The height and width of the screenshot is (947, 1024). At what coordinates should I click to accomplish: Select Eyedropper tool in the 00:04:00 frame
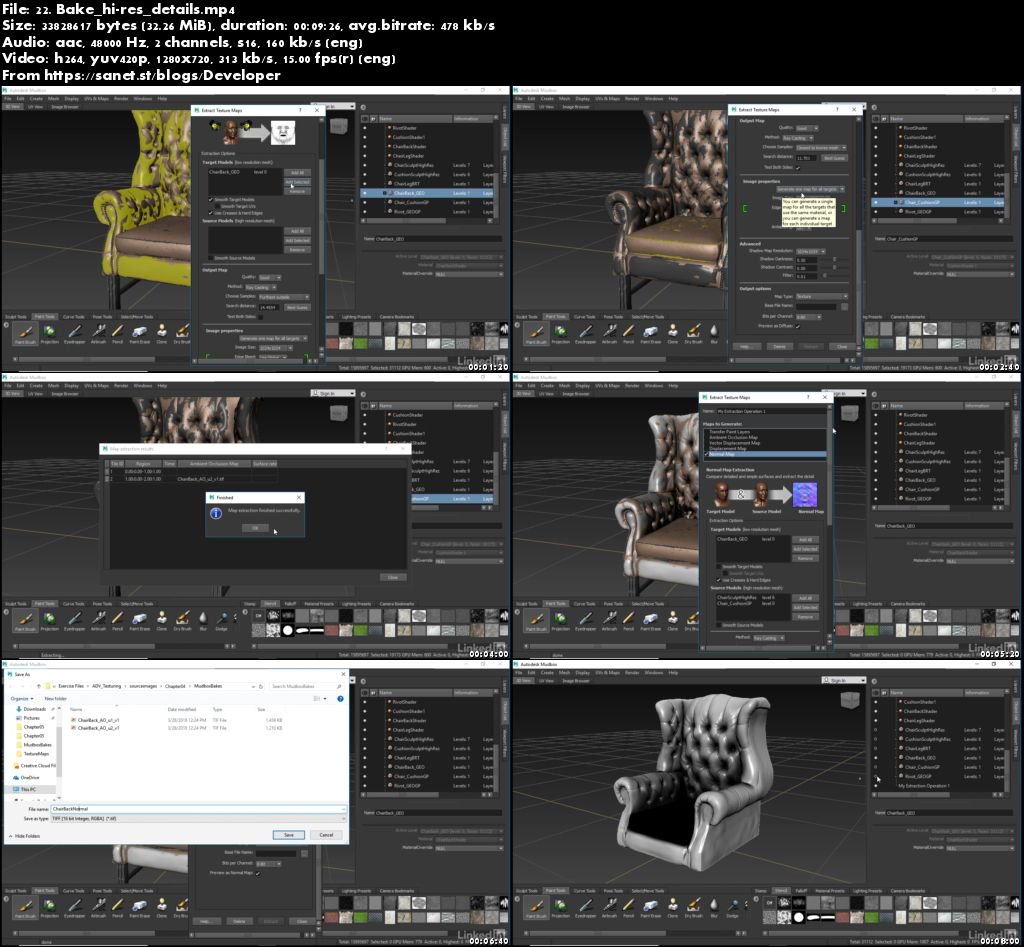pyautogui.click(x=74, y=620)
